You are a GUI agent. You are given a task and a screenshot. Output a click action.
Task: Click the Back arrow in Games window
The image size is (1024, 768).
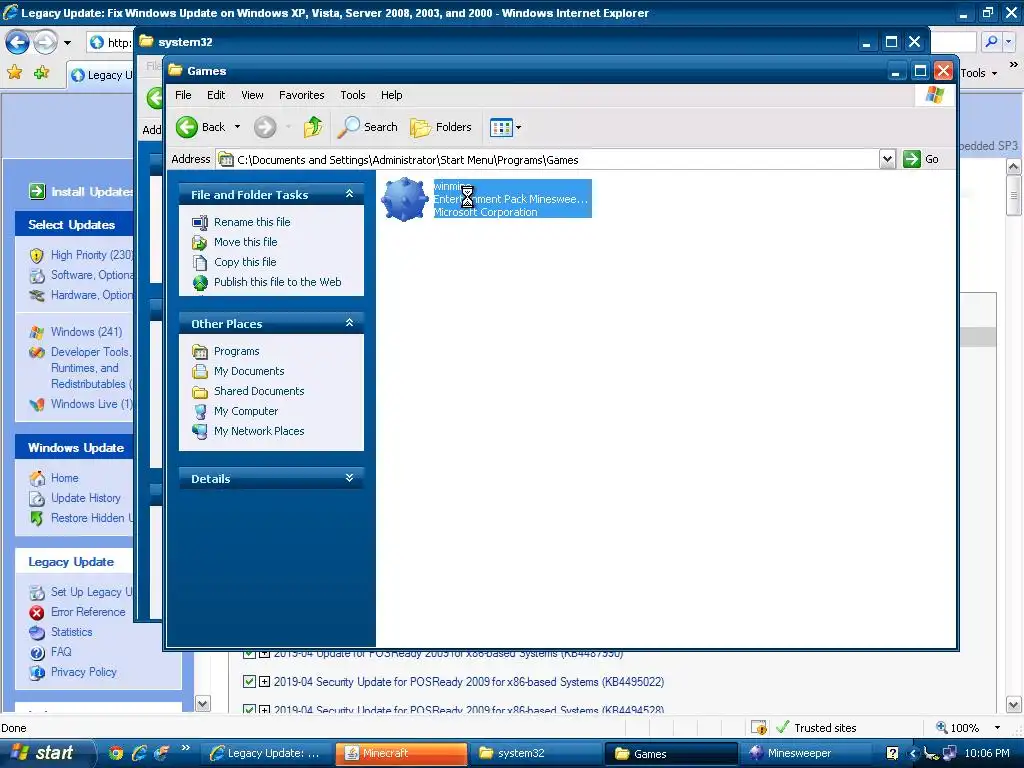tap(187, 127)
